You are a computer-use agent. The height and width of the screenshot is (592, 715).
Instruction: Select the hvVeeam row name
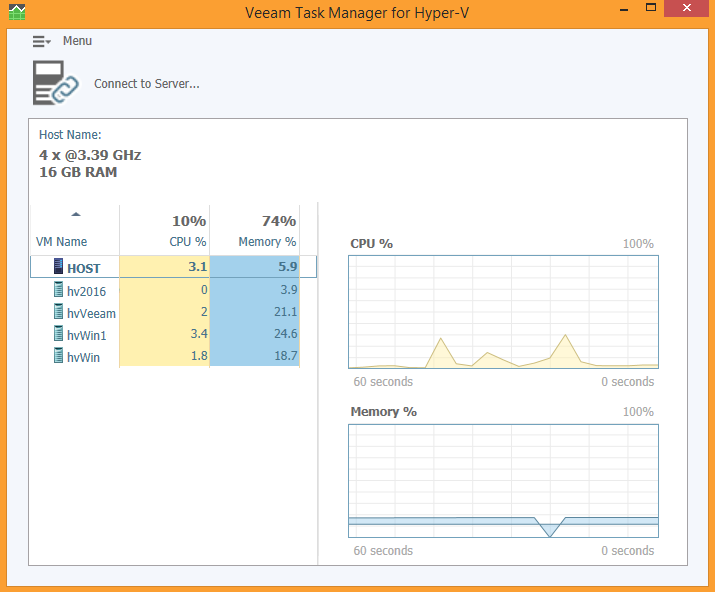coord(91,314)
